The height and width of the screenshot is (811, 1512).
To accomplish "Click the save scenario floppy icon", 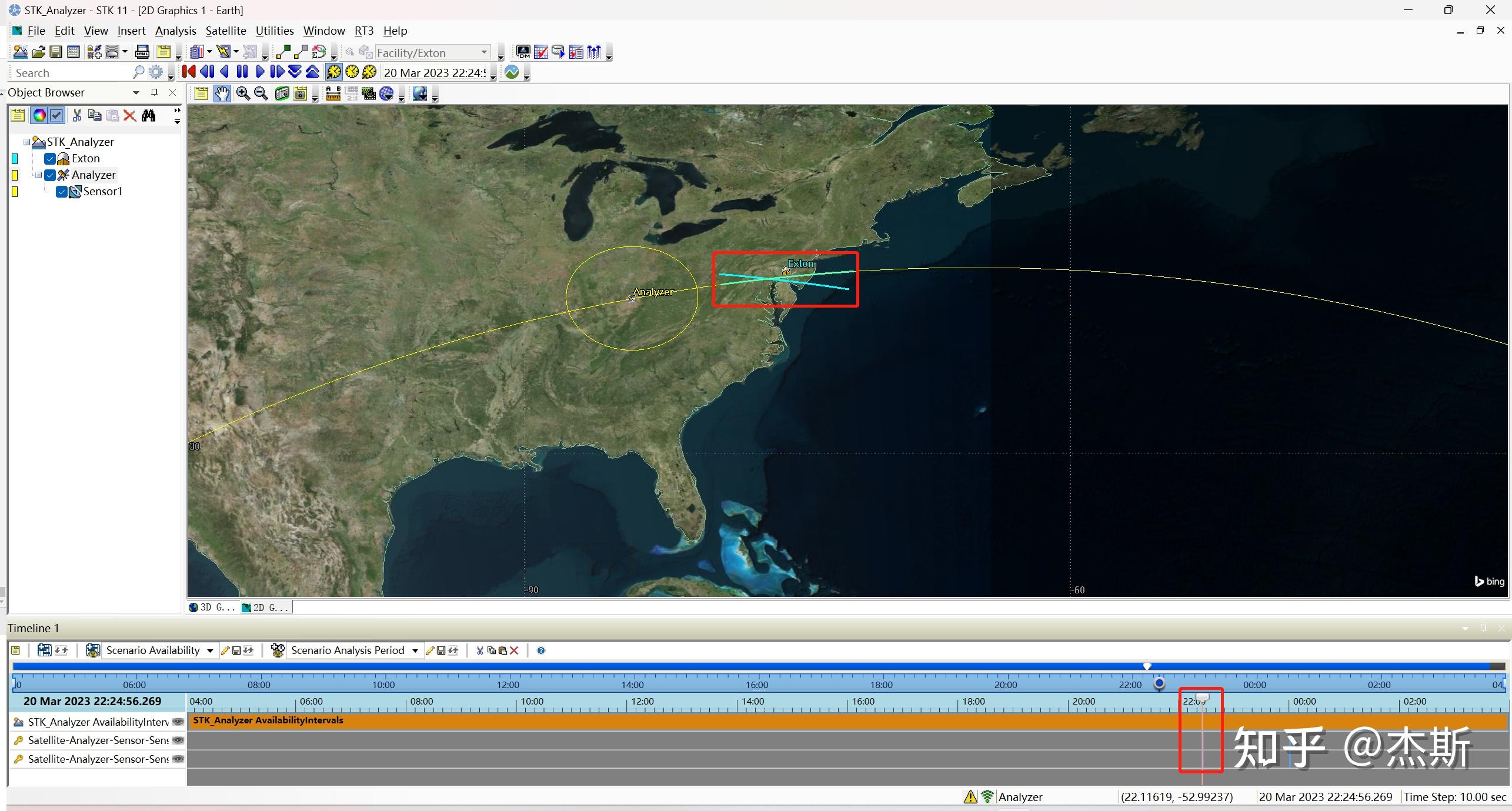I will click(56, 52).
